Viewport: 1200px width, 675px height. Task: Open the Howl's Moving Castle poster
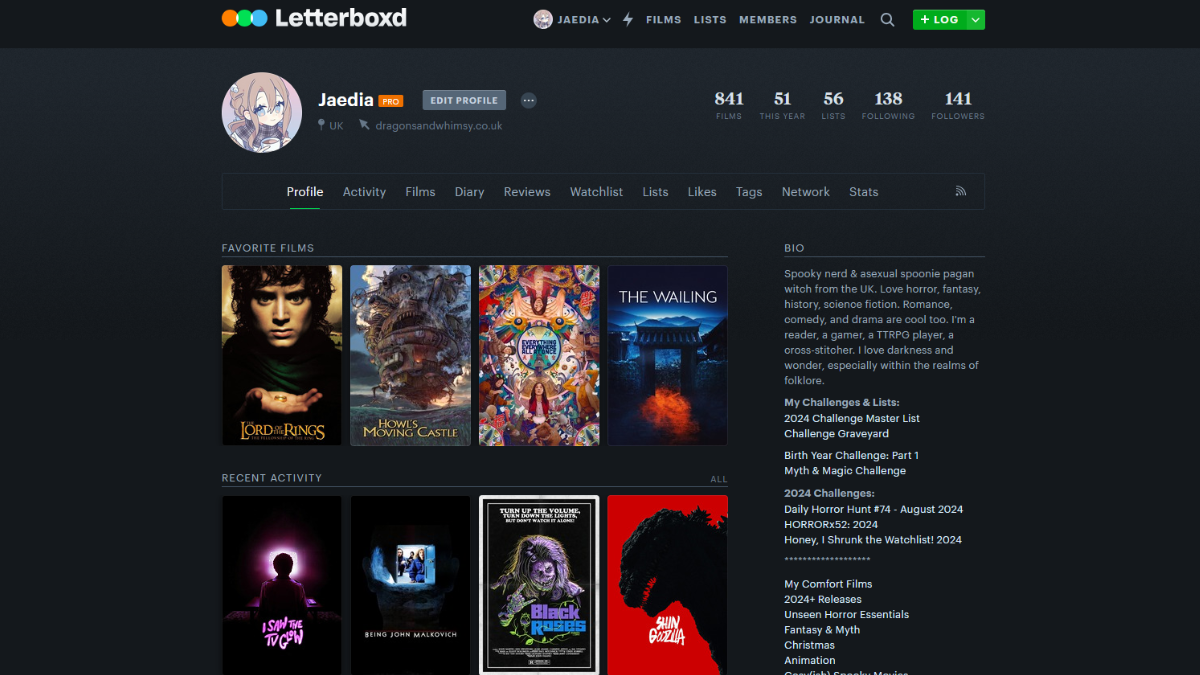410,355
